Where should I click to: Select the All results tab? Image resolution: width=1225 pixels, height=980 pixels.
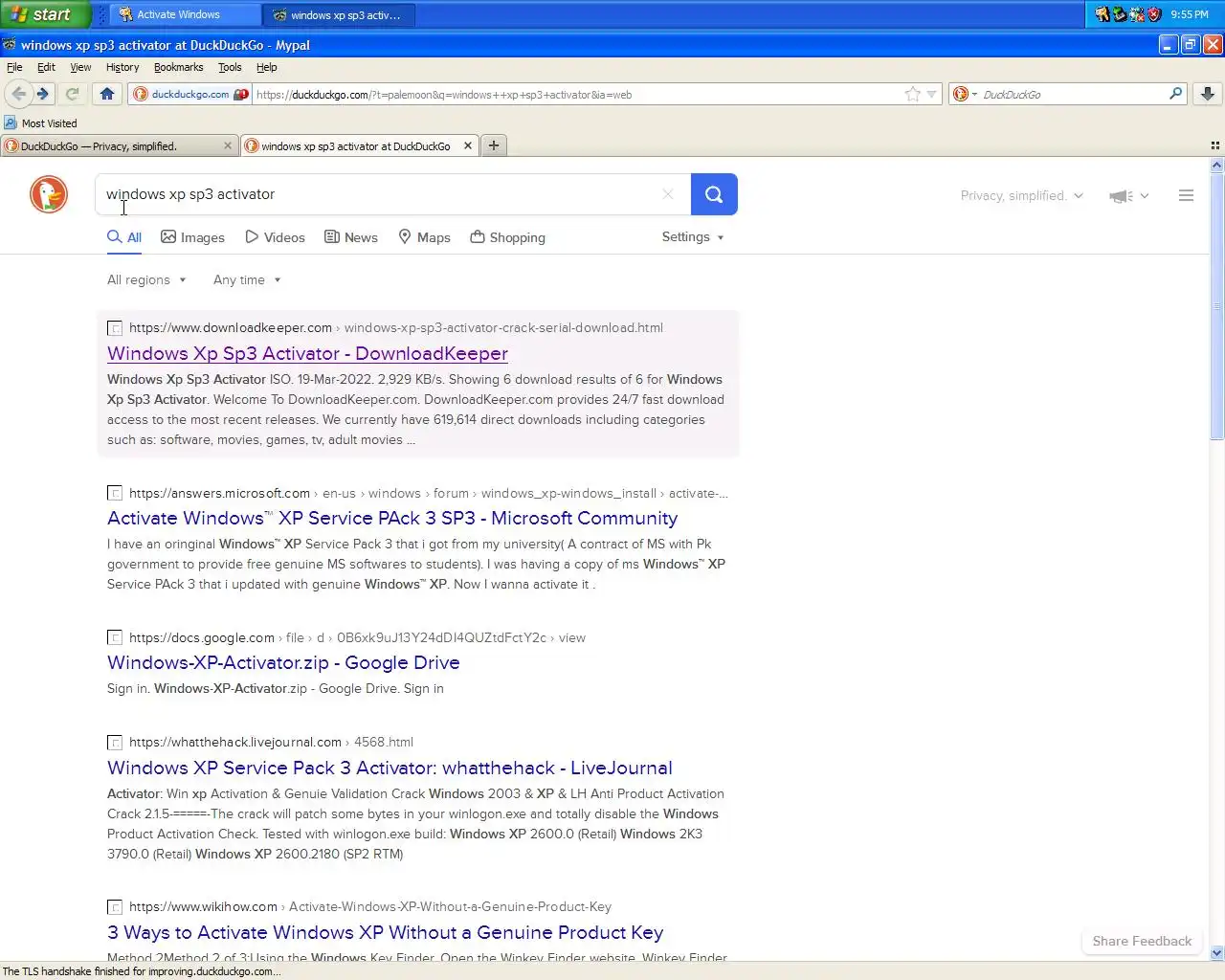coord(124,237)
